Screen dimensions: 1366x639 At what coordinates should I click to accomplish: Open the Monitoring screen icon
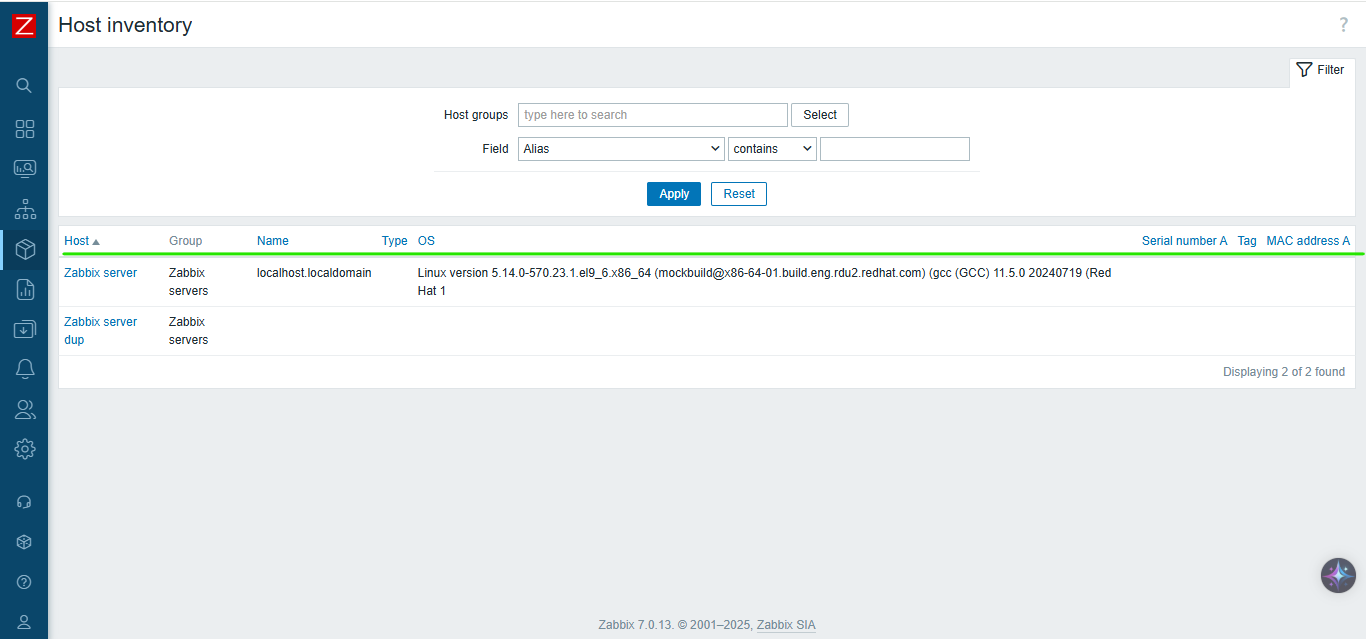pyautogui.click(x=24, y=169)
